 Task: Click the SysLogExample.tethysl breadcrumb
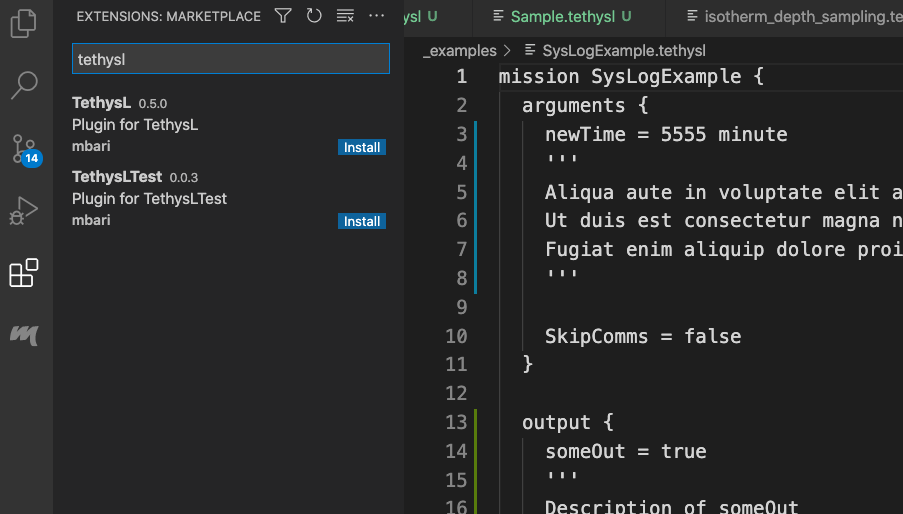pyautogui.click(x=624, y=51)
